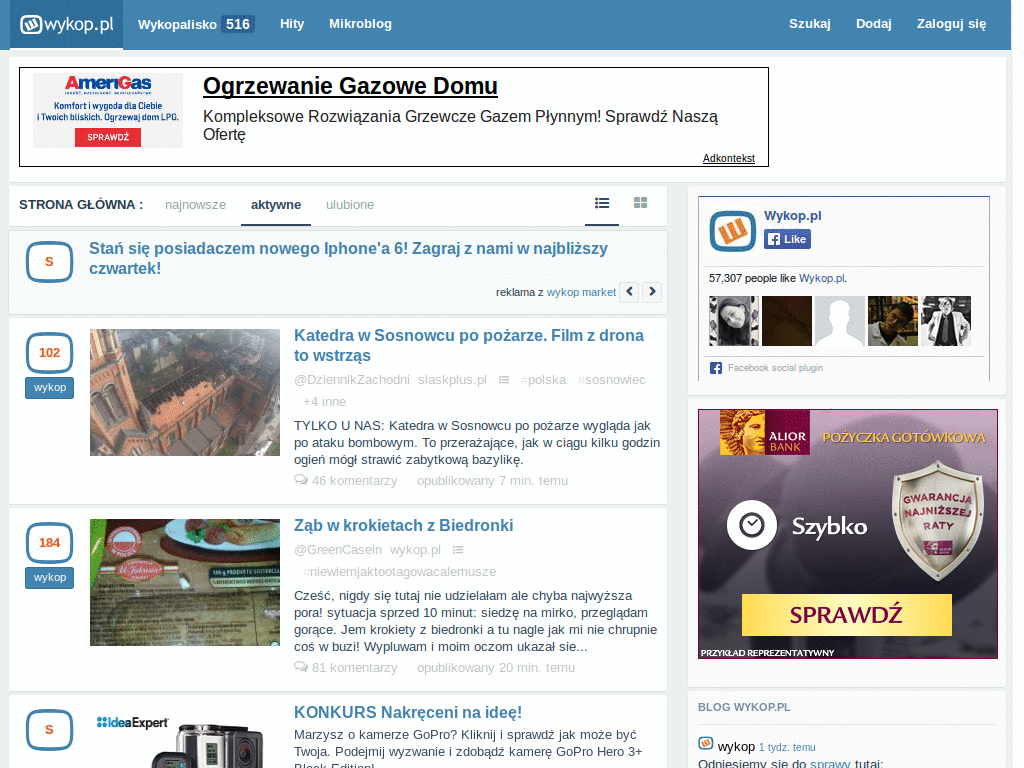This screenshot has height=768, width=1024.
Task: Click 1 tydz. temu blog timestamp
Action: pos(787,747)
